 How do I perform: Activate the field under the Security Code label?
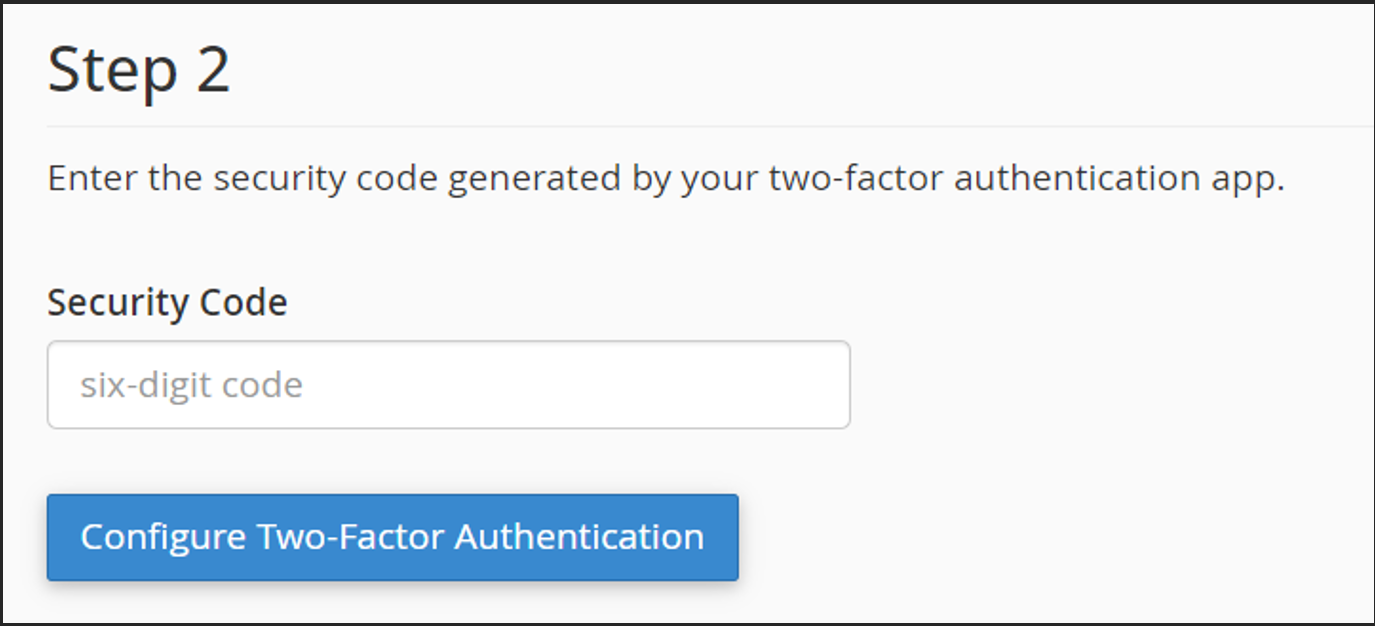click(x=448, y=385)
